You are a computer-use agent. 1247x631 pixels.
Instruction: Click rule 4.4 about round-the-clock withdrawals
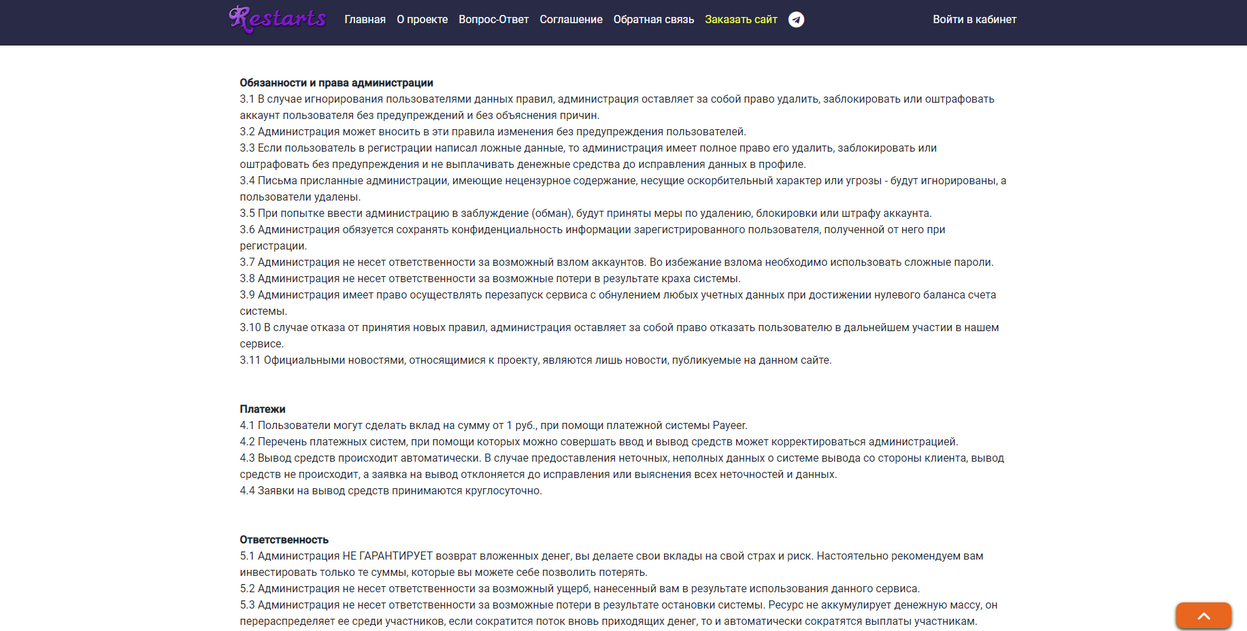[x=391, y=490]
